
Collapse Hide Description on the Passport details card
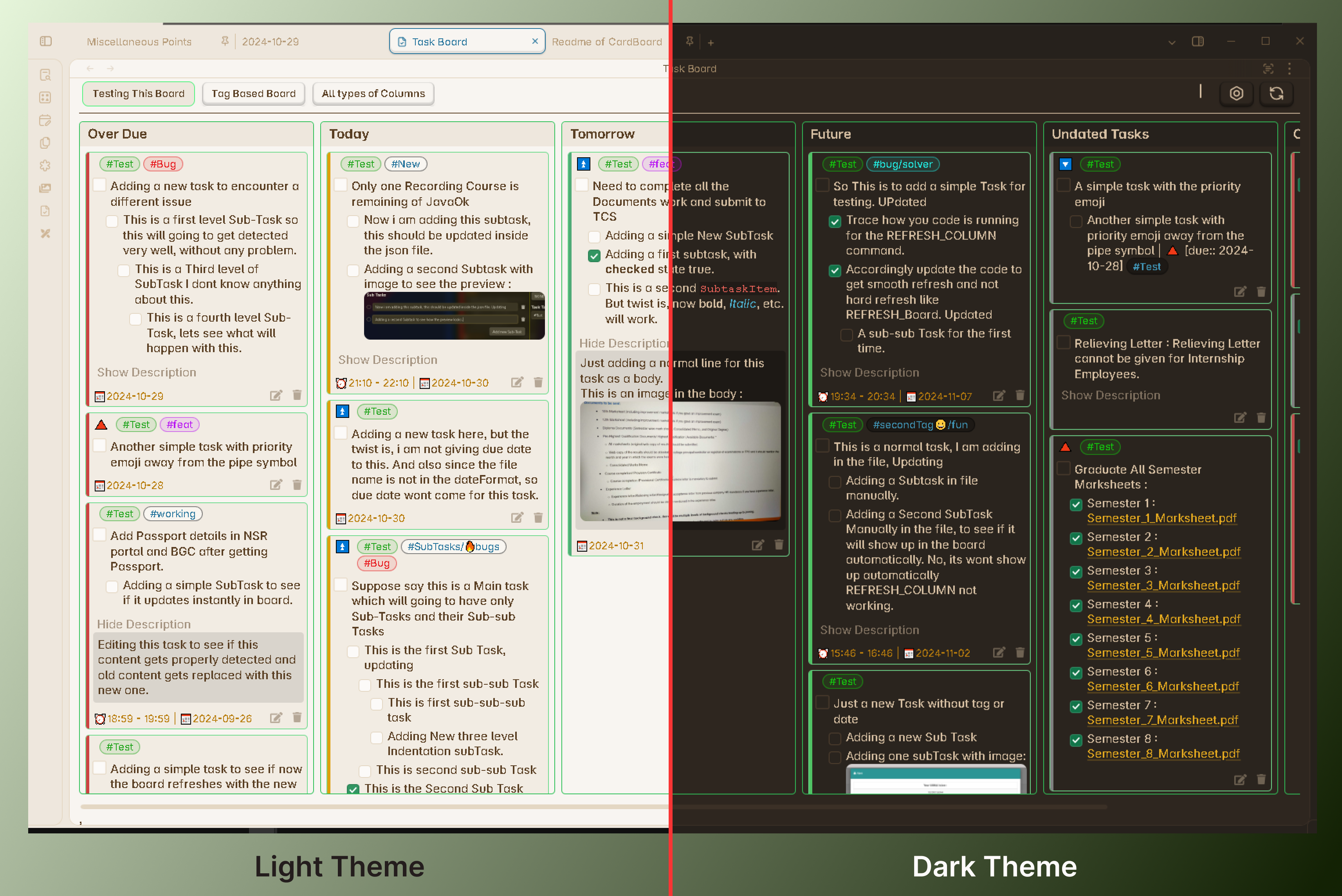144,624
